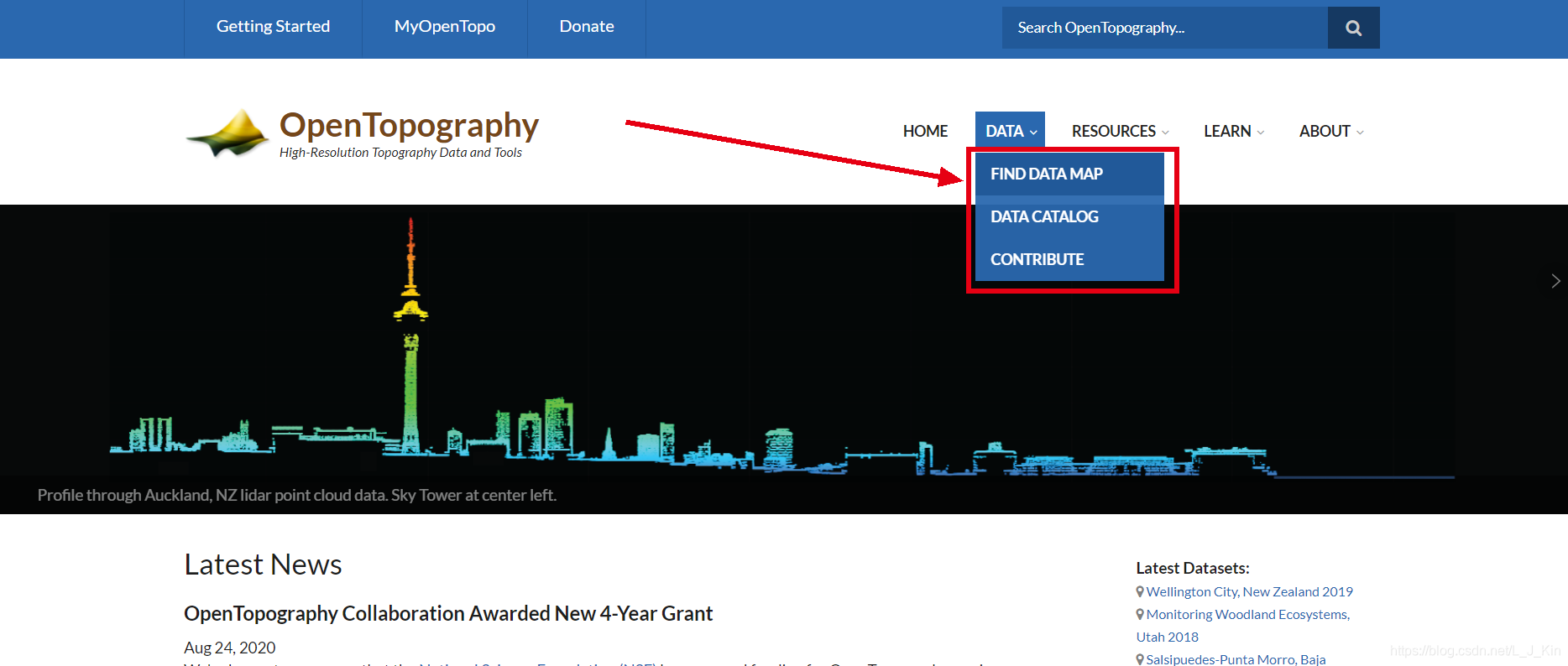Image resolution: width=1568 pixels, height=666 pixels.
Task: Click the Sky Tower banner caption text
Action: [297, 495]
